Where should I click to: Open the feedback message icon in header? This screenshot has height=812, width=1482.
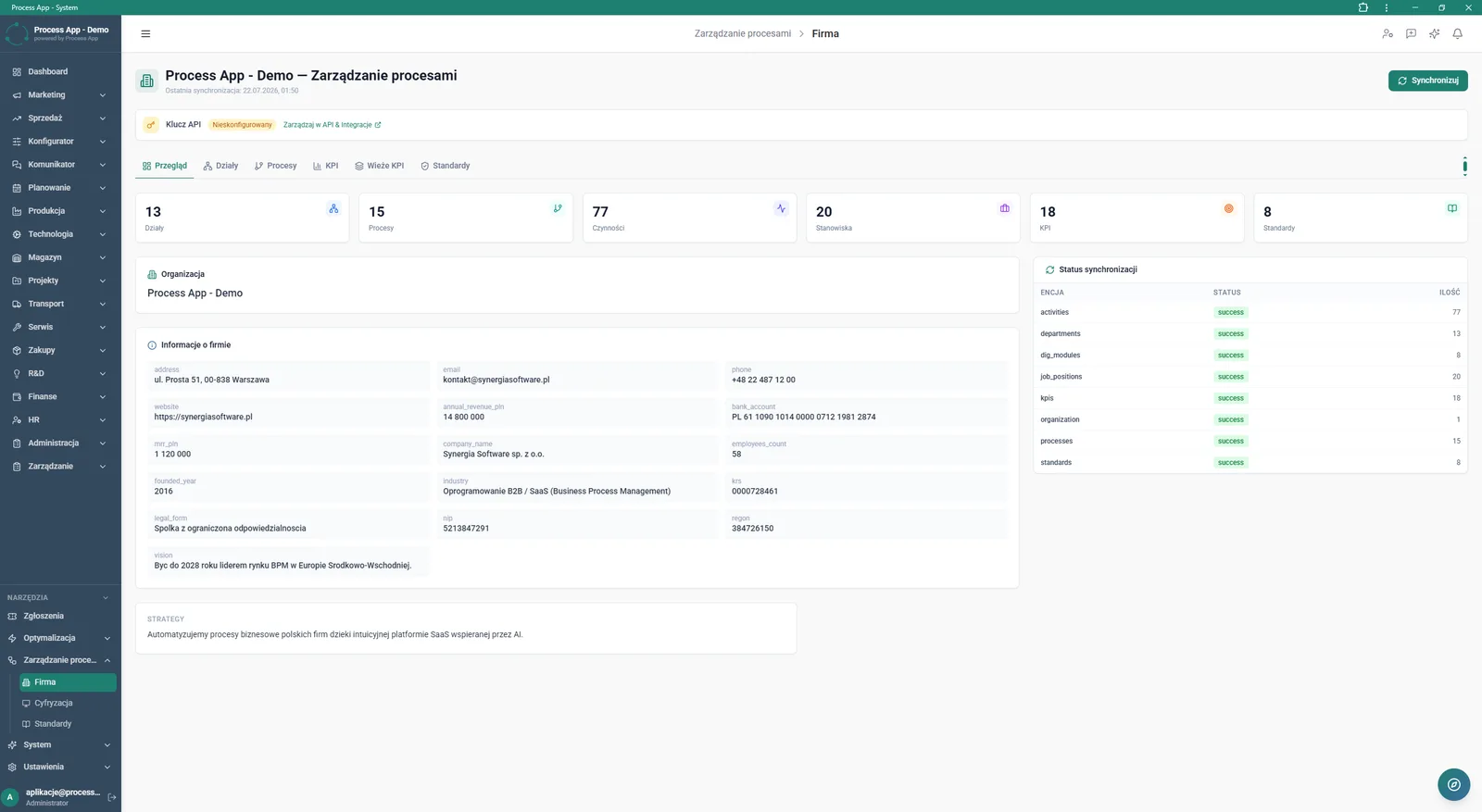coord(1411,34)
